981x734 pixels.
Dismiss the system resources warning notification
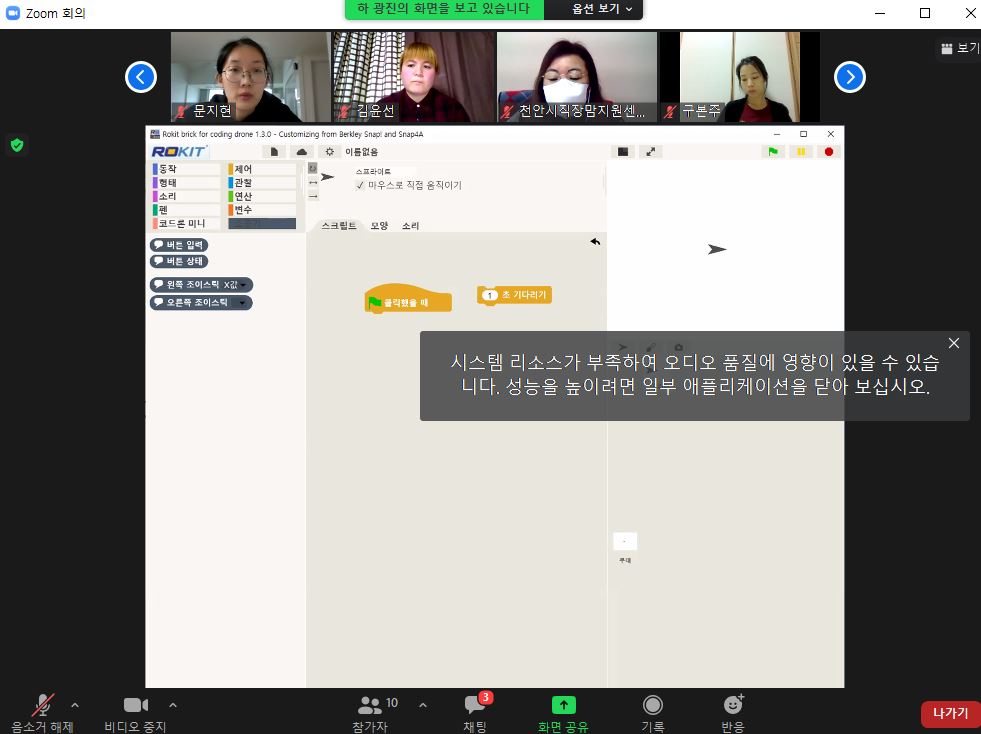953,343
